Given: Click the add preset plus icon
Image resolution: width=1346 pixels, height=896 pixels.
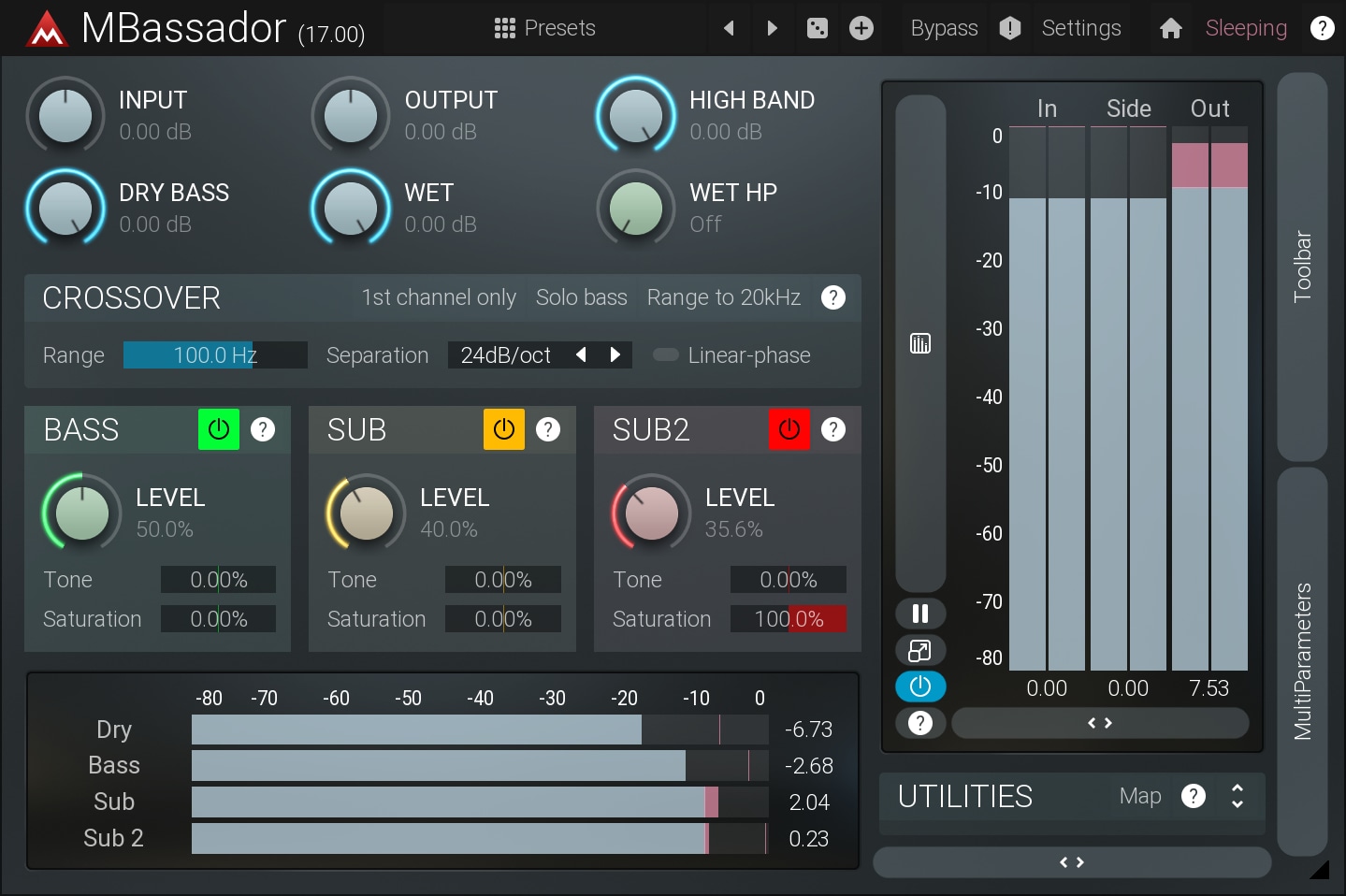Looking at the screenshot, I should point(861,28).
